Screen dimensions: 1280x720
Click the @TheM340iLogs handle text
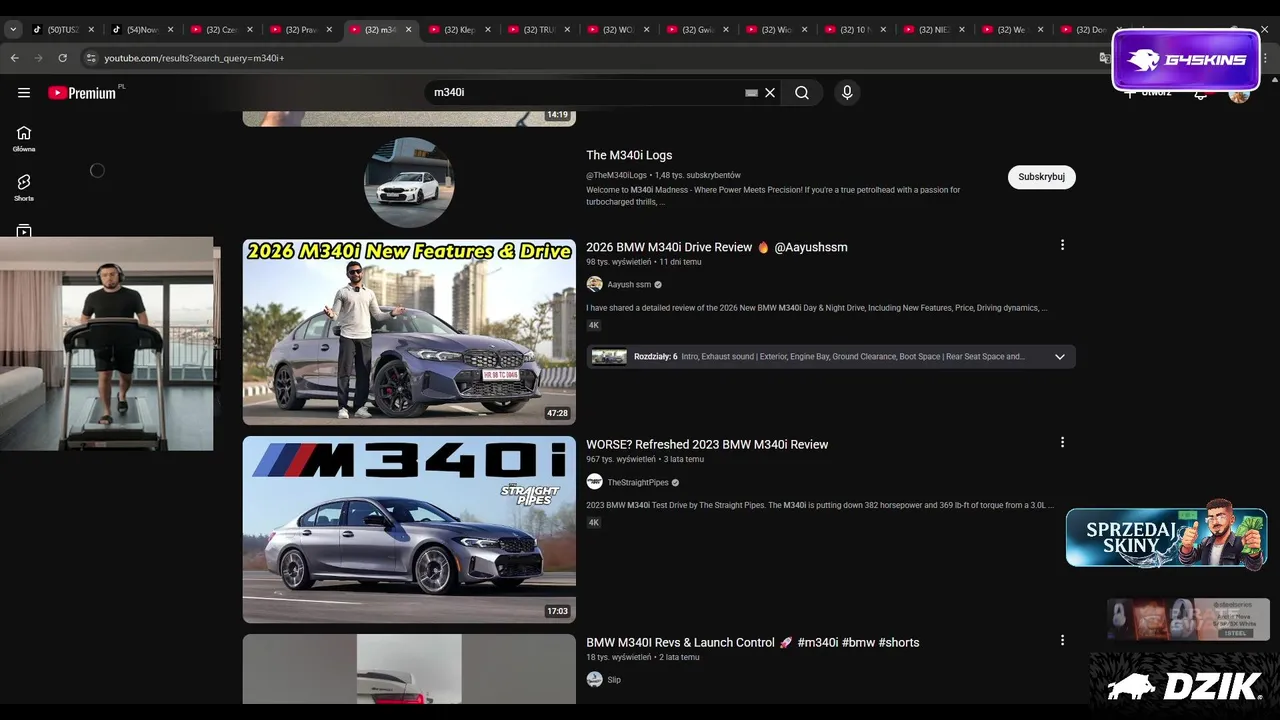point(616,175)
